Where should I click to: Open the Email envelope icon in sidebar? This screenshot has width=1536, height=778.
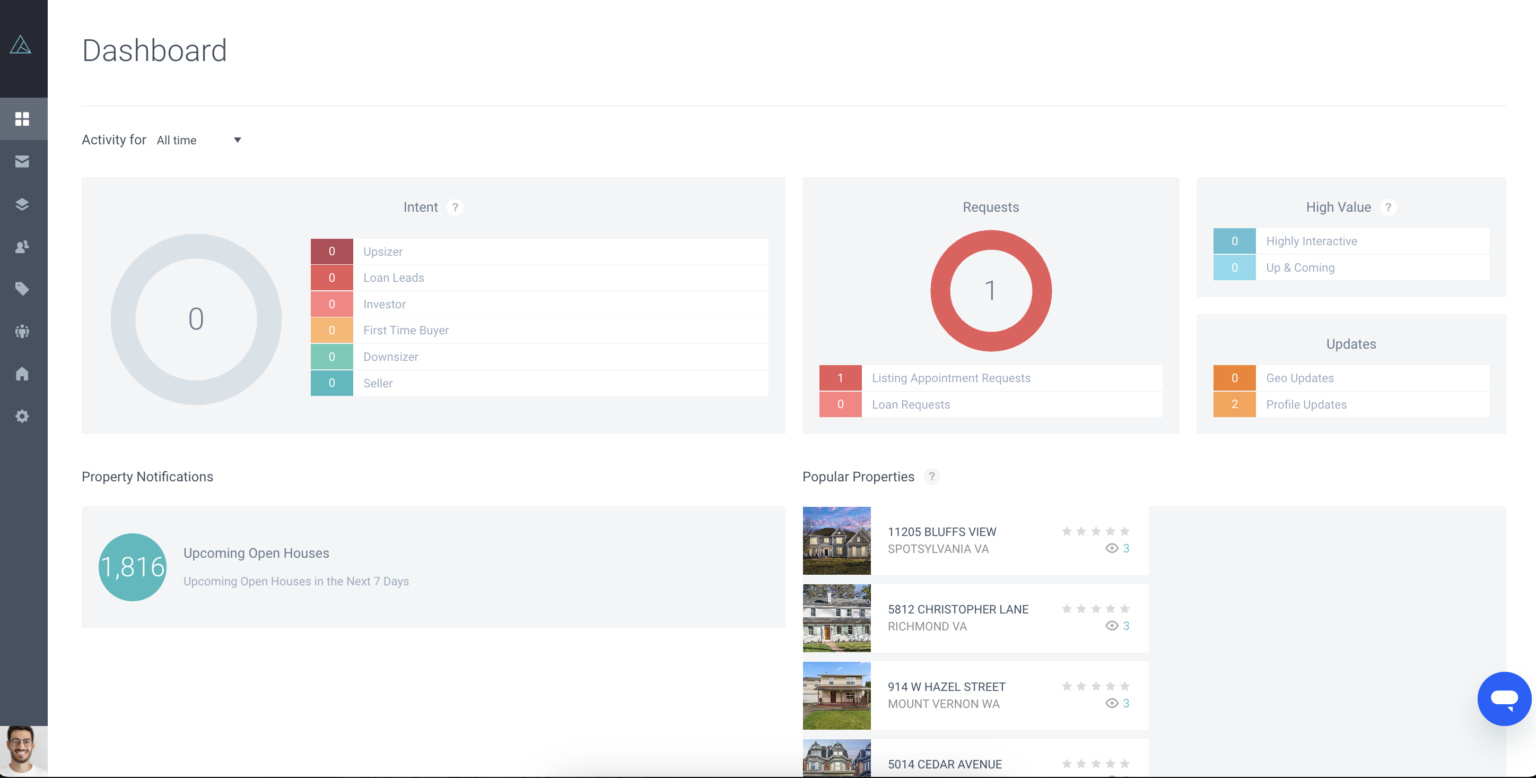(x=22, y=161)
